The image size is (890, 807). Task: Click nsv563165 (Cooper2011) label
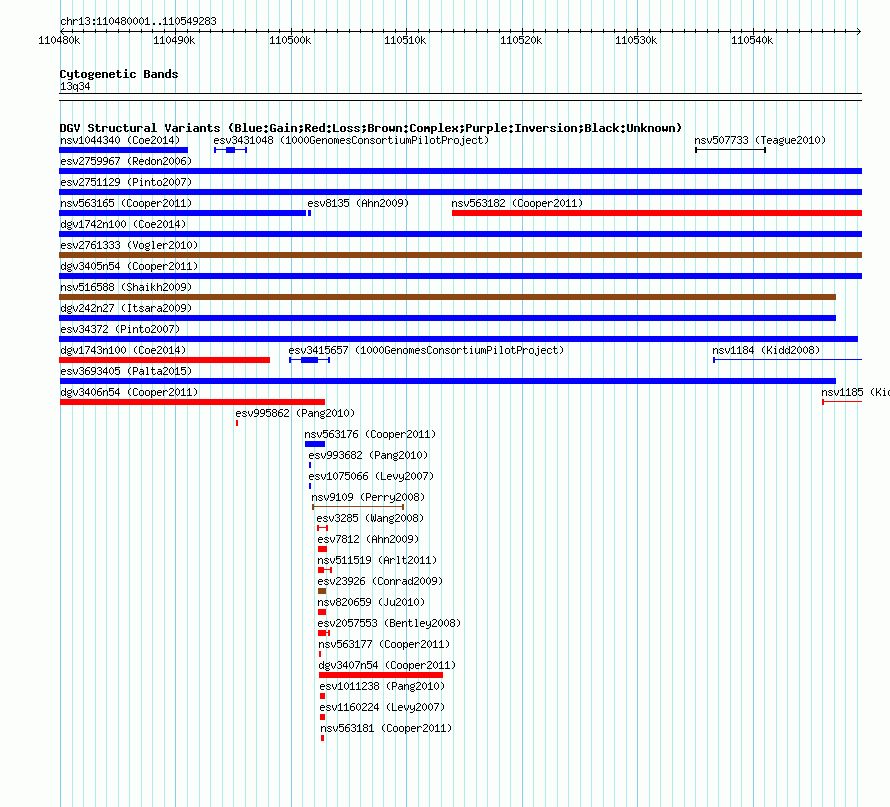tap(126, 203)
